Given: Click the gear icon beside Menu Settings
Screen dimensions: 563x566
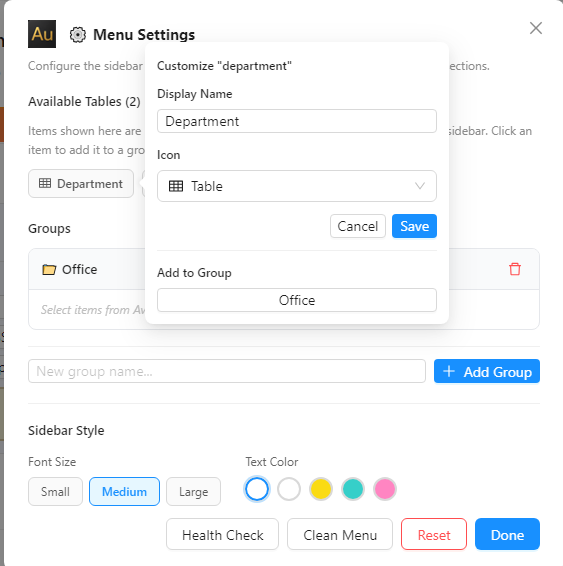Looking at the screenshot, I should [78, 35].
